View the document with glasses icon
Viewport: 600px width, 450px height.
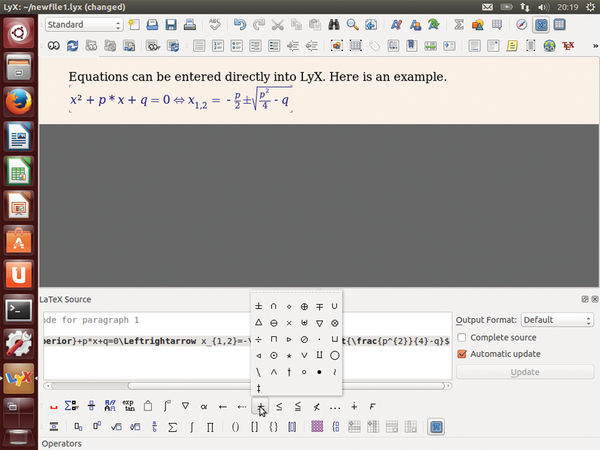54,46
